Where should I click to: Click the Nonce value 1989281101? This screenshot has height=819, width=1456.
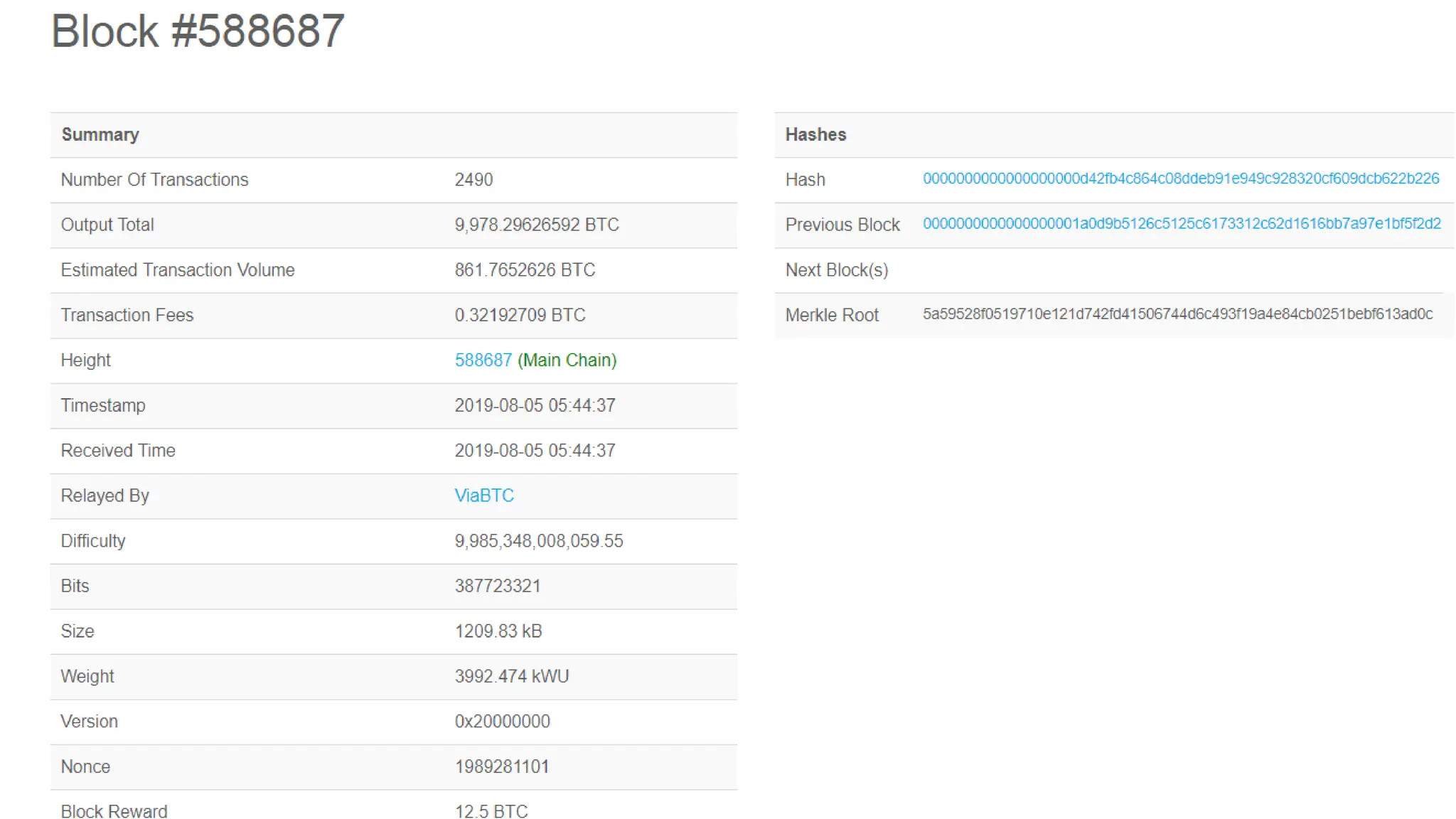501,766
